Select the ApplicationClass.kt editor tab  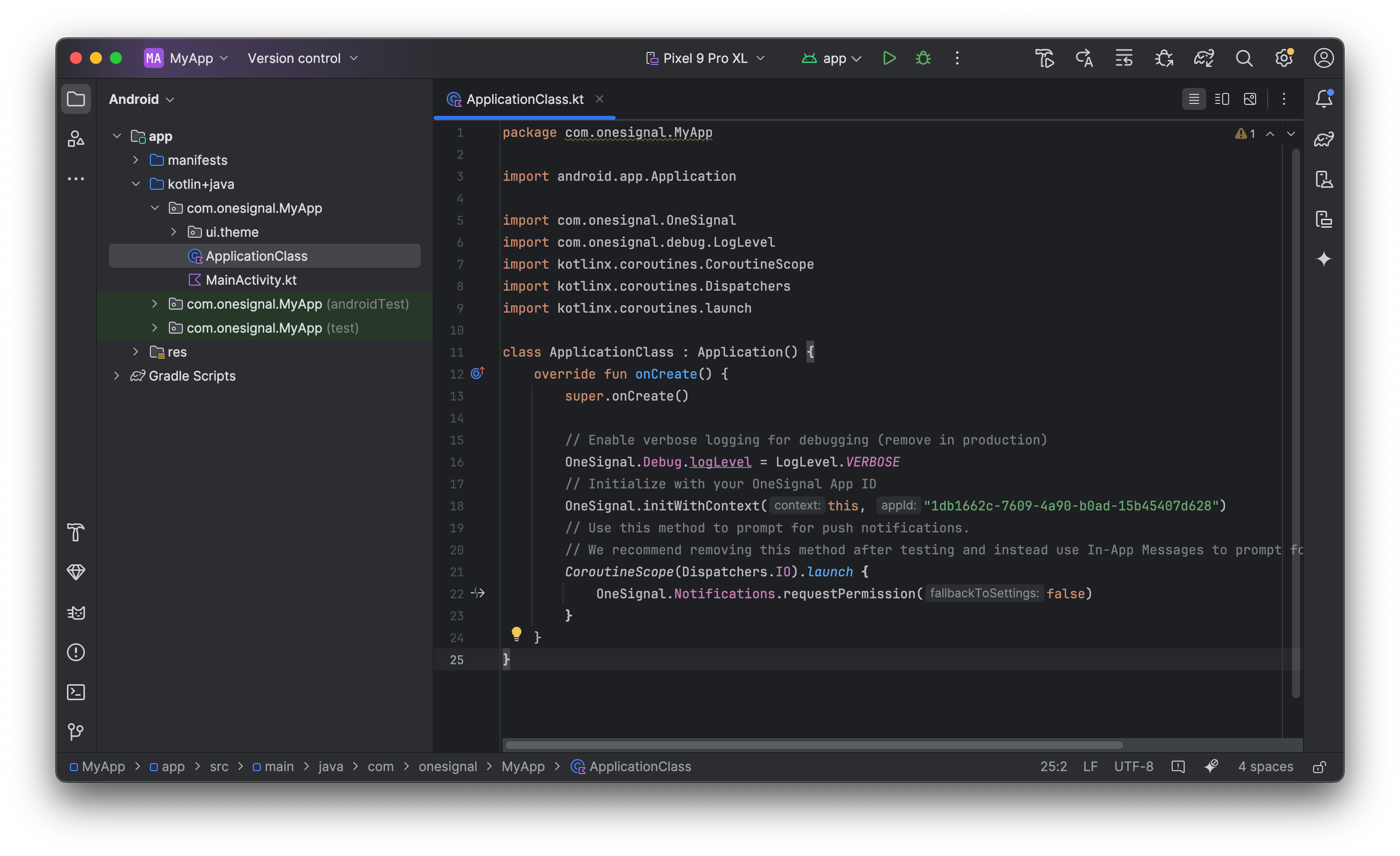tap(524, 99)
